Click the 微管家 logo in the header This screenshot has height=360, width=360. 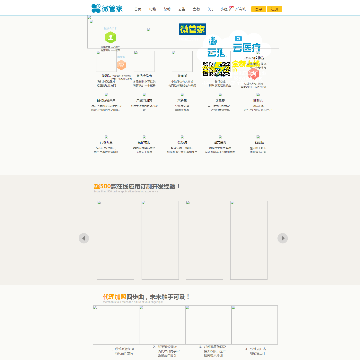[x=107, y=8]
